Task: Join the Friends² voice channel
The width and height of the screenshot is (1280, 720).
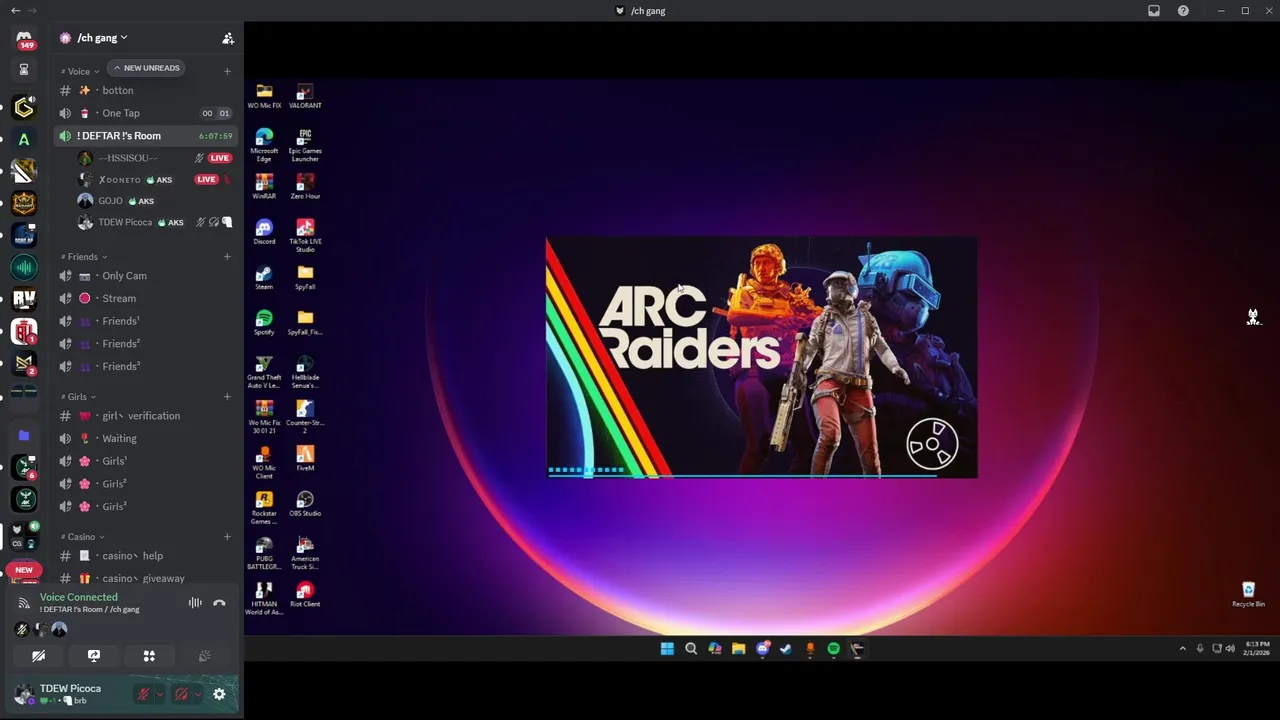Action: click(x=146, y=344)
